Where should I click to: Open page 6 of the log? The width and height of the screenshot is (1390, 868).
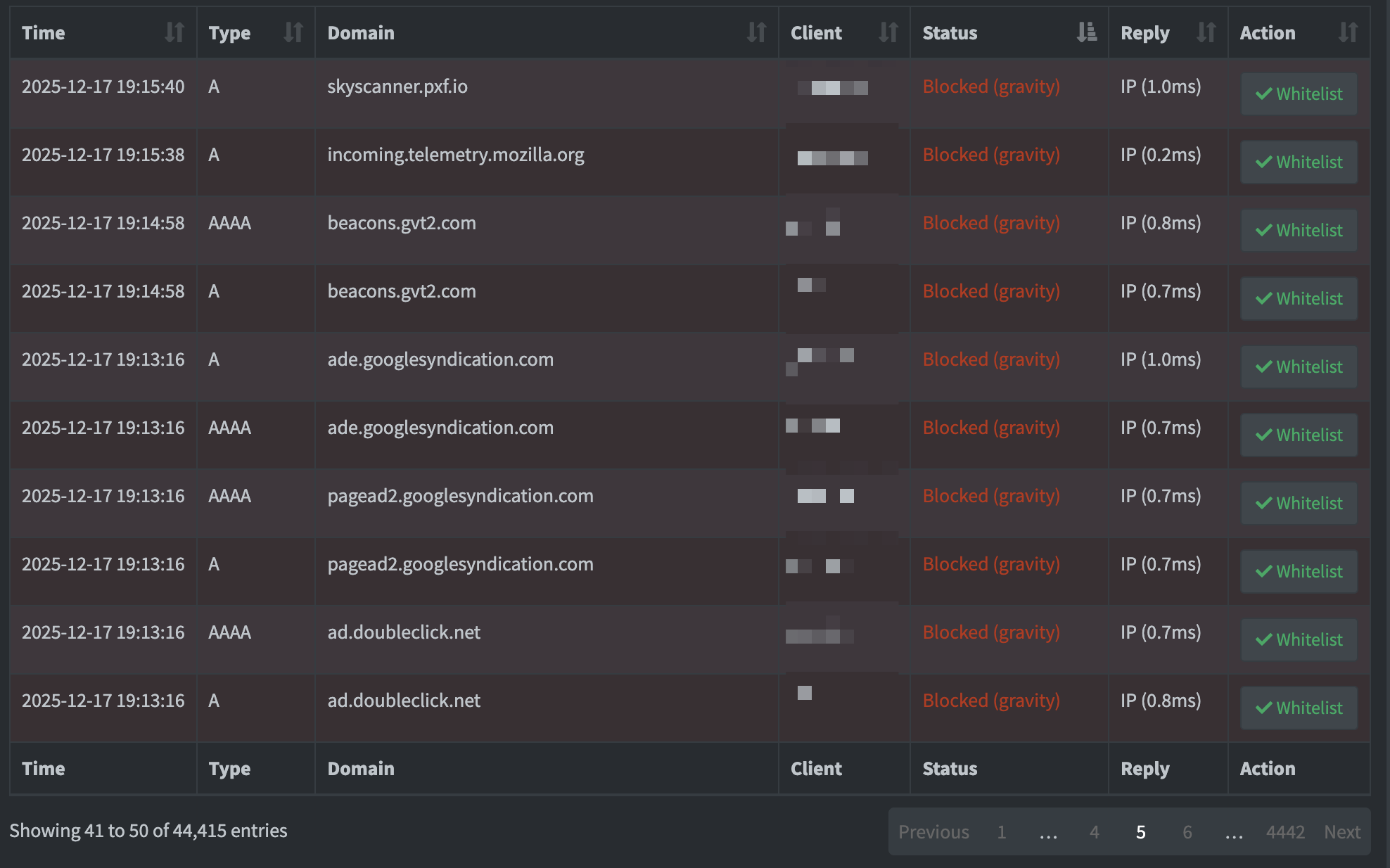pyautogui.click(x=1187, y=832)
